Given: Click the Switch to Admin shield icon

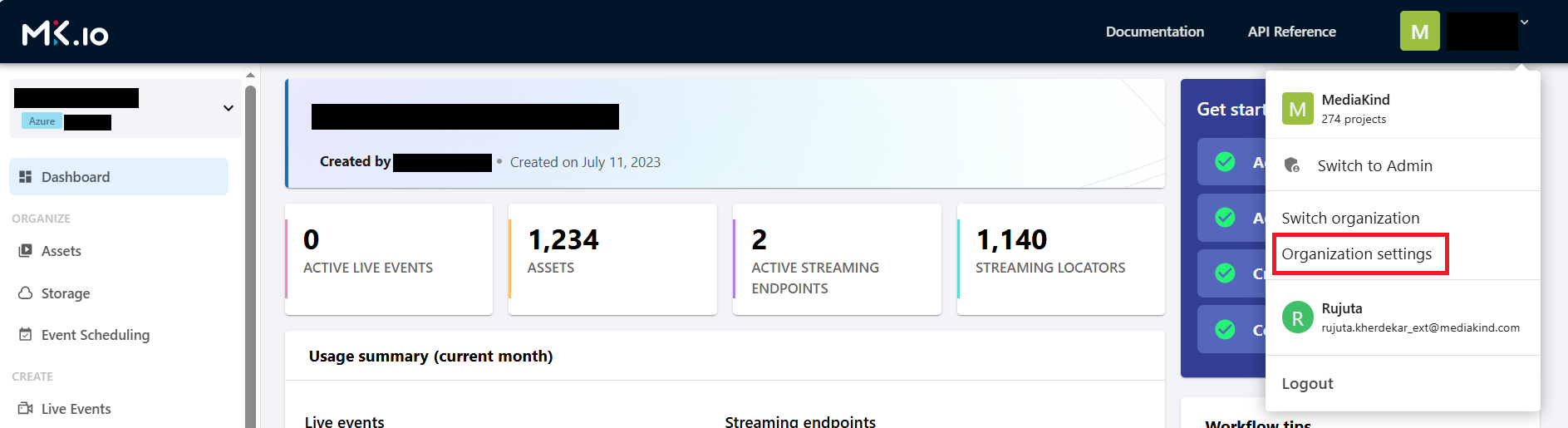Looking at the screenshot, I should pos(1291,165).
